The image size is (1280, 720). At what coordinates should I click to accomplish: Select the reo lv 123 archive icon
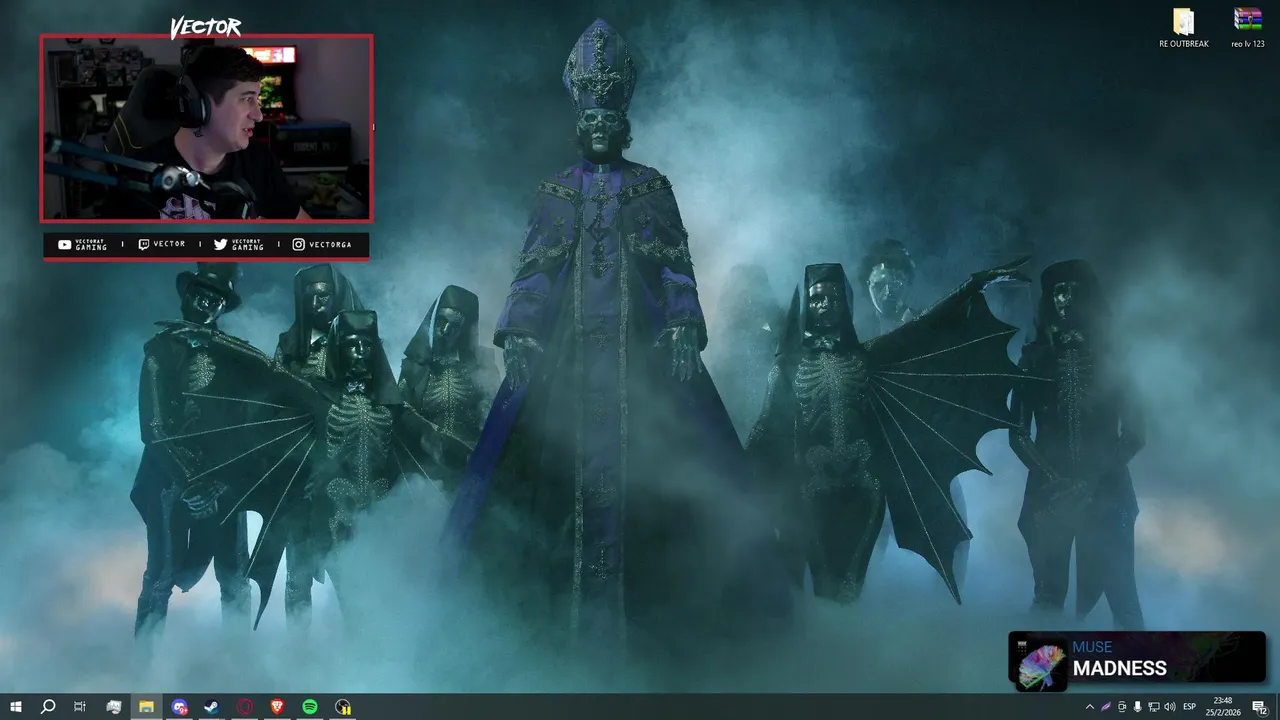tap(1248, 28)
